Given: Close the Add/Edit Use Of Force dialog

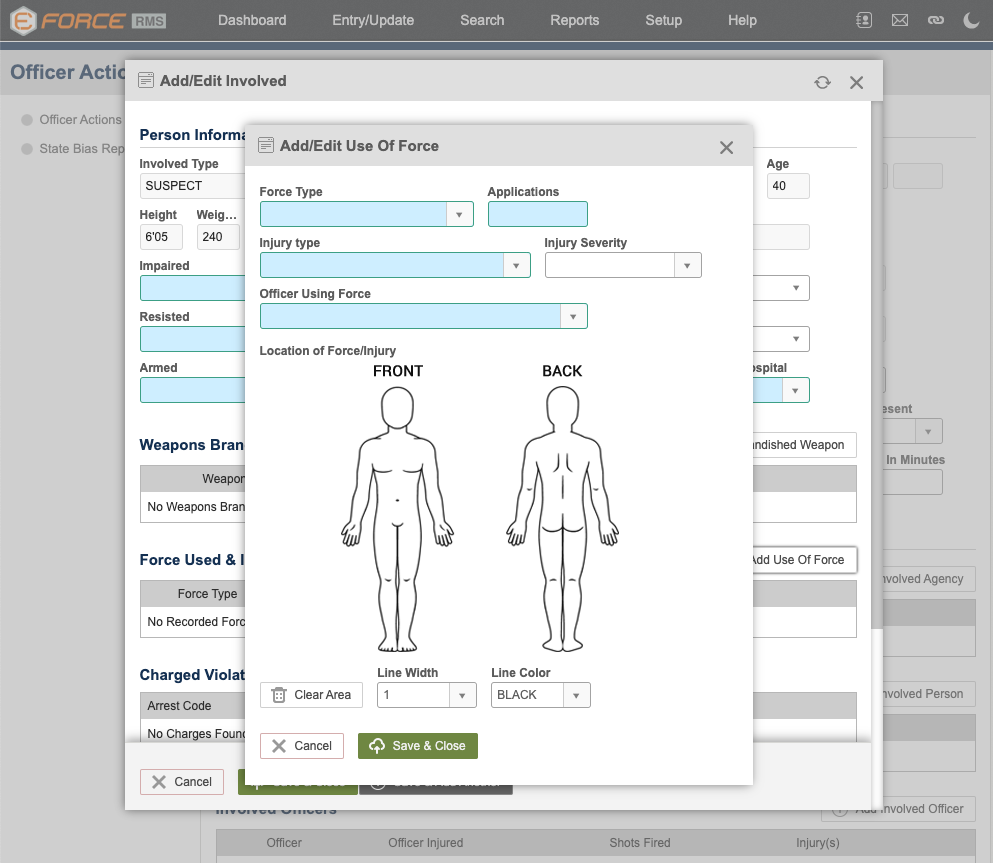Looking at the screenshot, I should 726,147.
